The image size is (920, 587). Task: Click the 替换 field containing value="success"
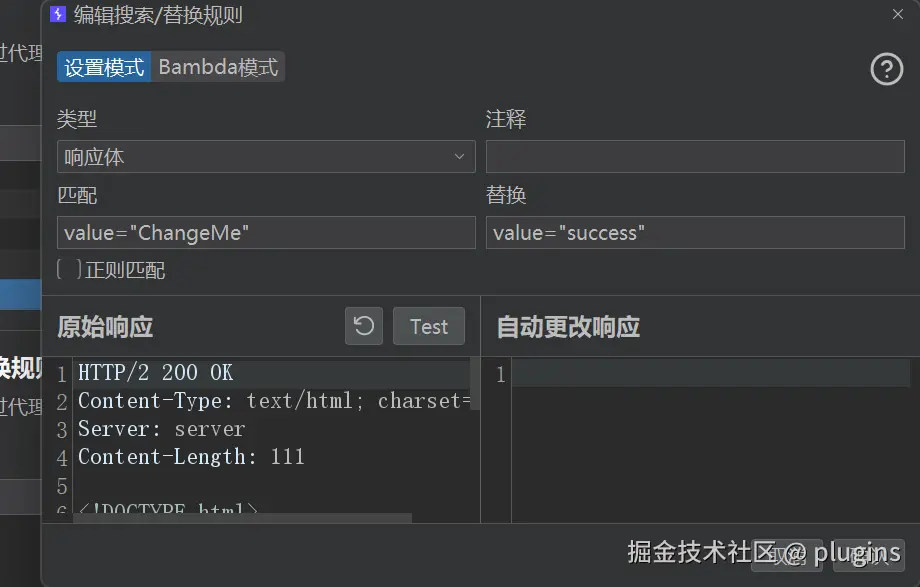coord(694,233)
